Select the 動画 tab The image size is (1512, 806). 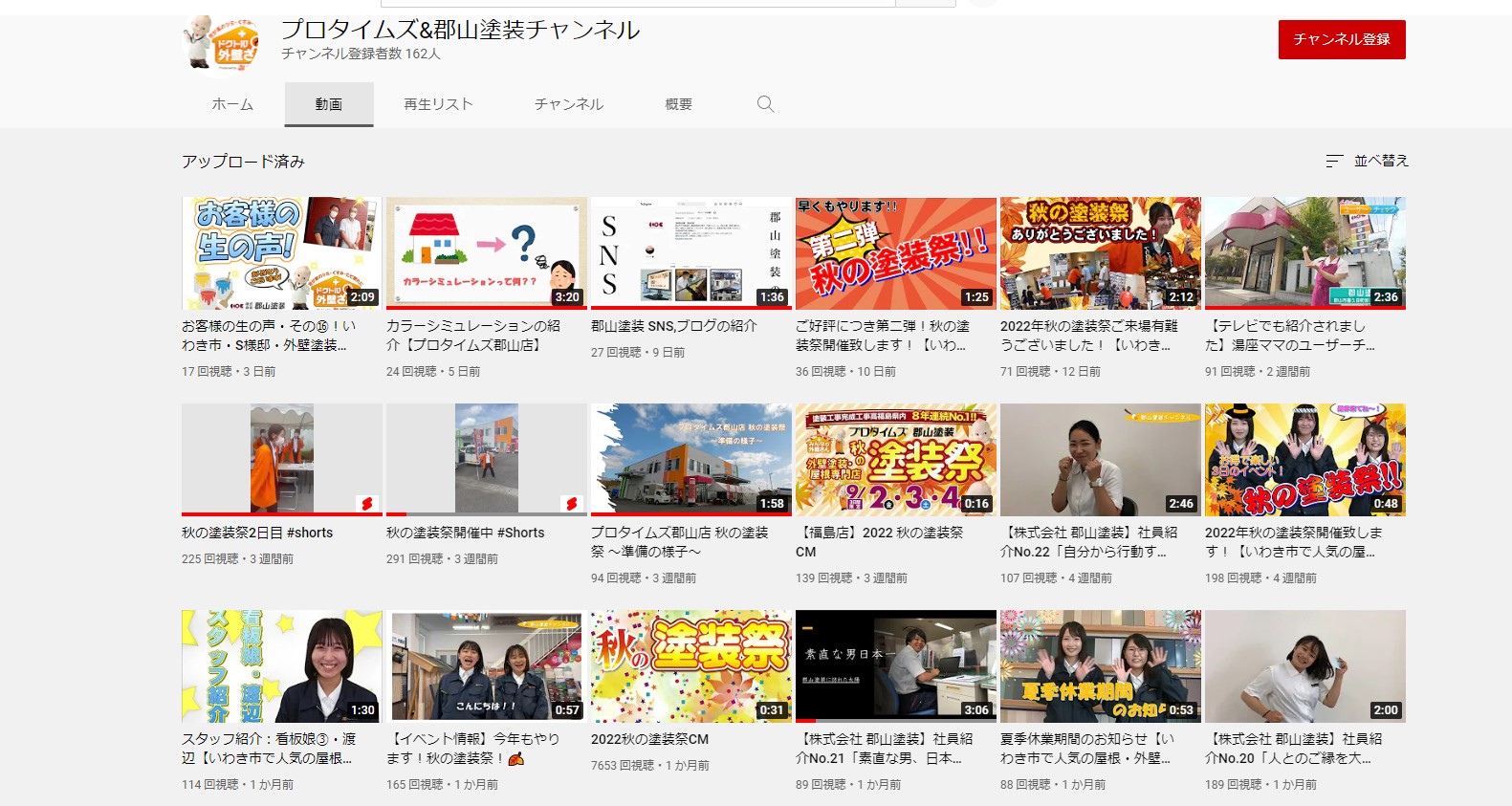click(329, 104)
